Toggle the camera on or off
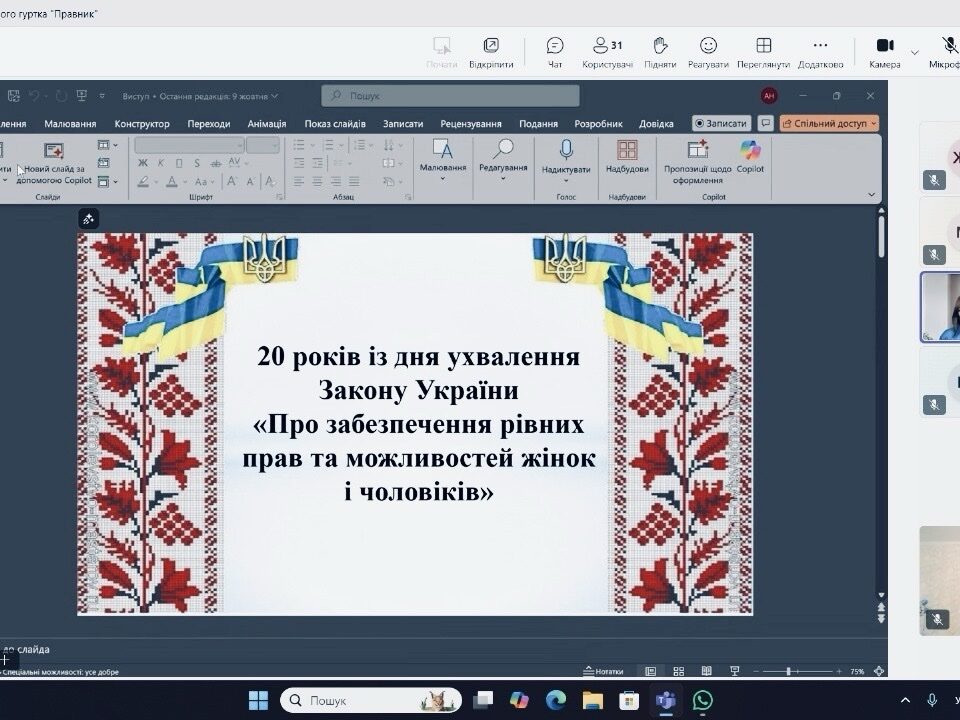 884,52
